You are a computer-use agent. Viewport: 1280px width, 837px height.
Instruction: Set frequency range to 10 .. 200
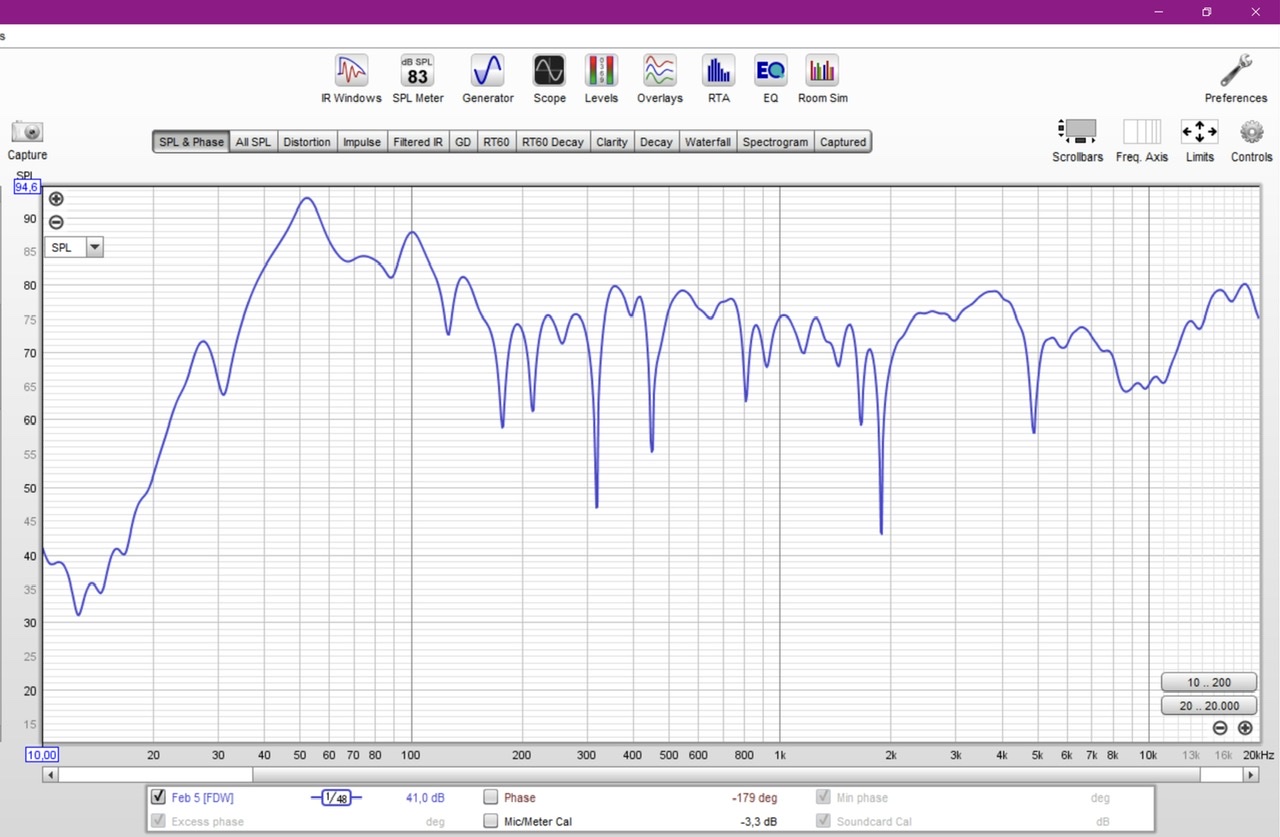click(x=1208, y=682)
